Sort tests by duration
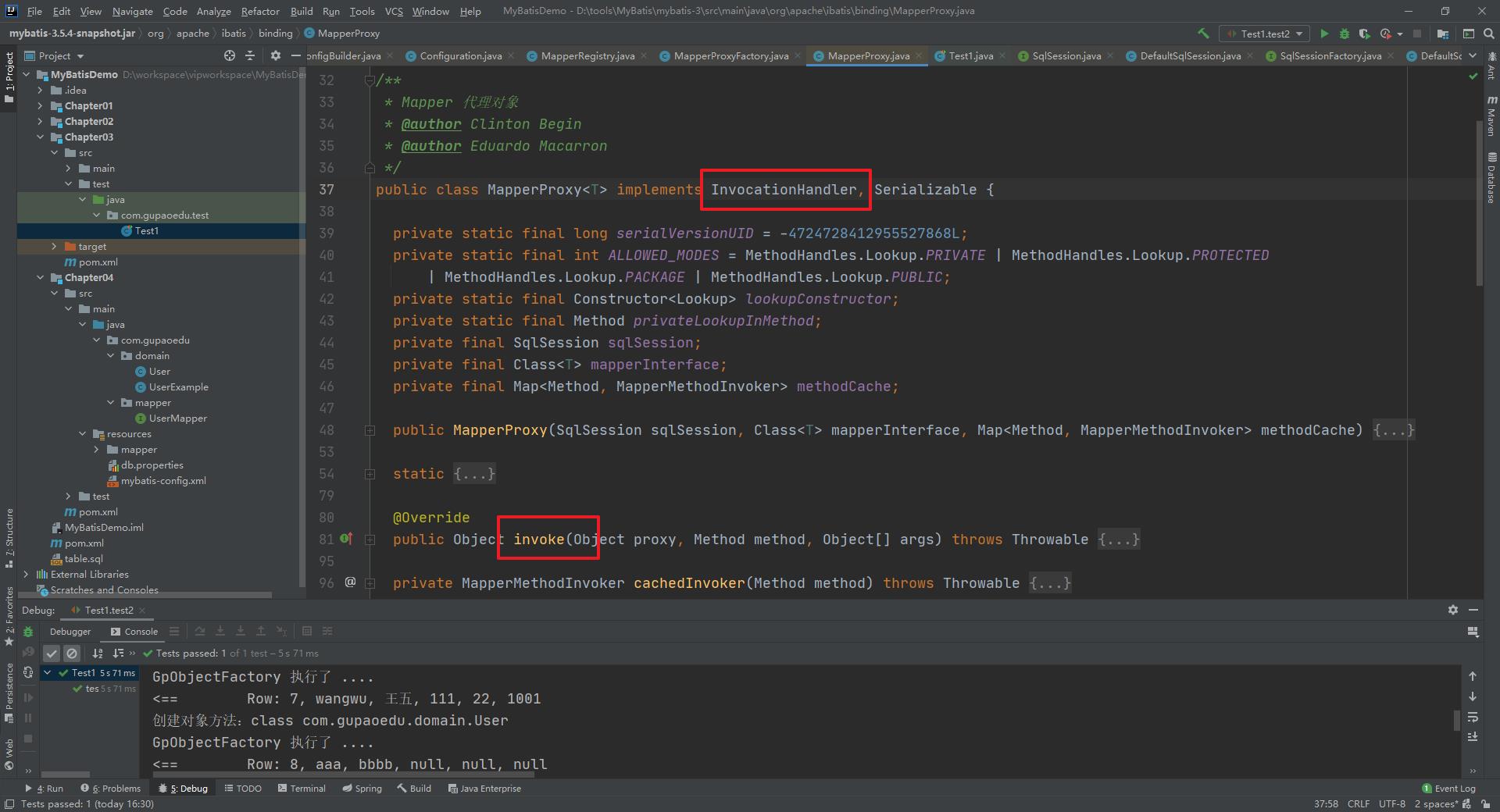The height and width of the screenshot is (812, 1500). pos(118,654)
